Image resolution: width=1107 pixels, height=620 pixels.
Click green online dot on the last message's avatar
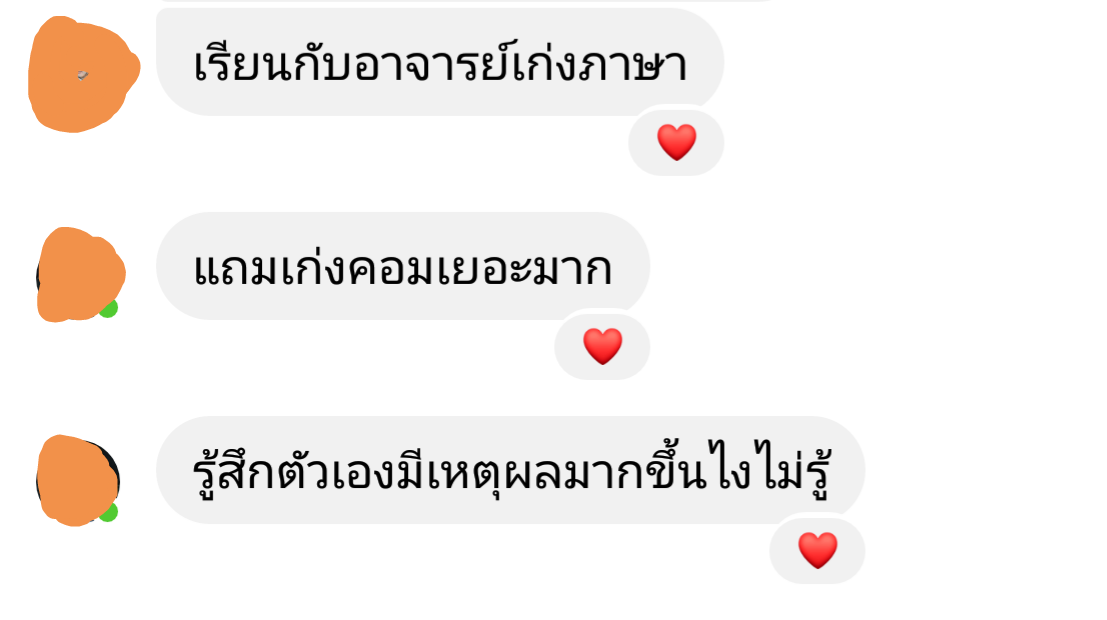(109, 513)
